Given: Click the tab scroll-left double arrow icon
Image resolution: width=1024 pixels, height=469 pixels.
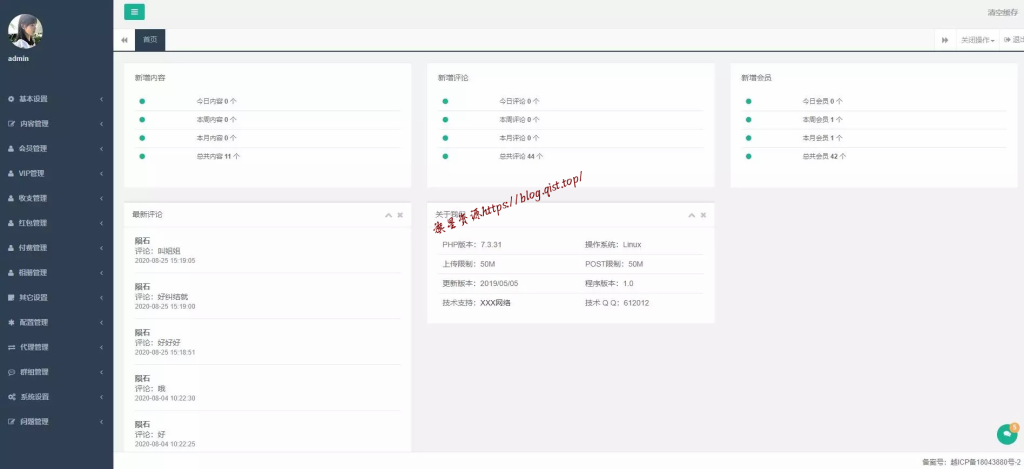Looking at the screenshot, I should 124,40.
